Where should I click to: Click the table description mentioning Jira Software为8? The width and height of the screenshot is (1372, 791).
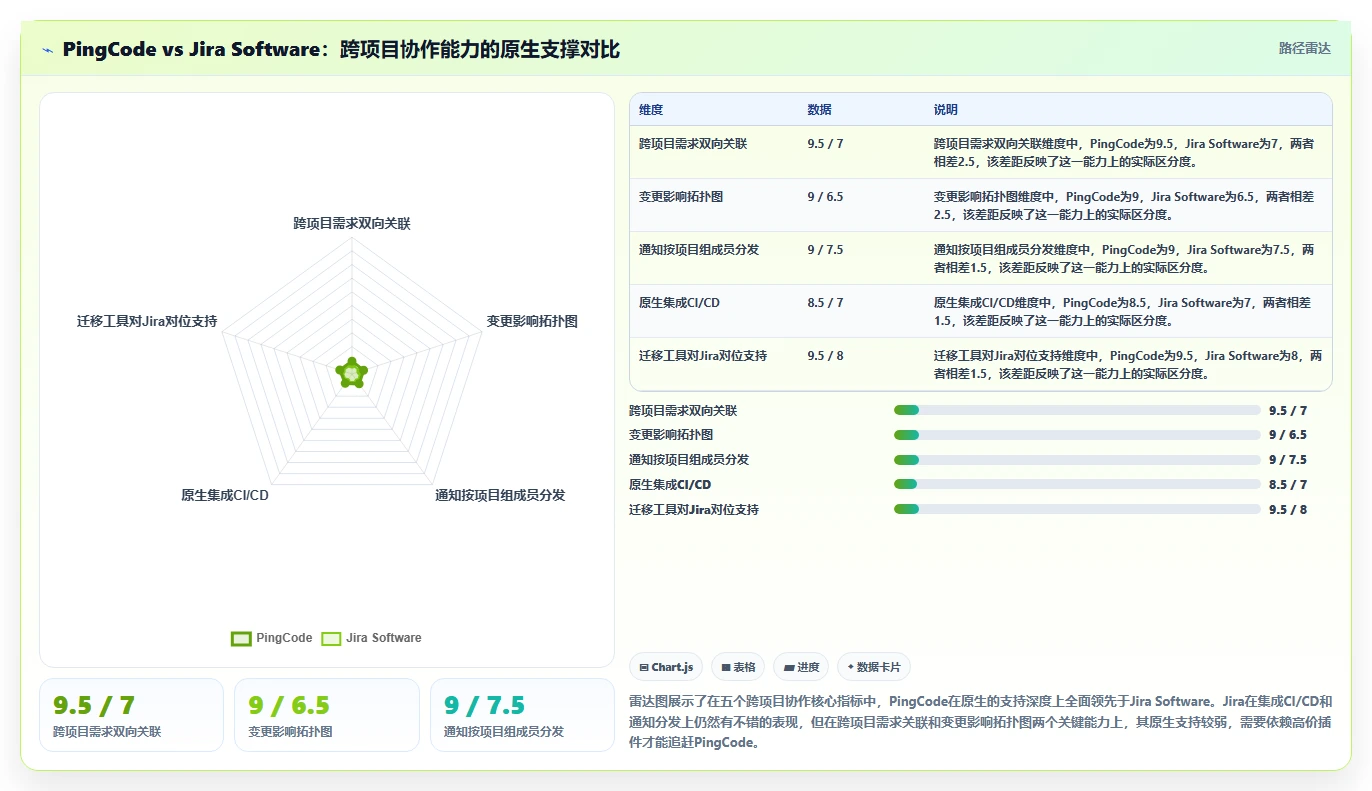pos(1128,364)
